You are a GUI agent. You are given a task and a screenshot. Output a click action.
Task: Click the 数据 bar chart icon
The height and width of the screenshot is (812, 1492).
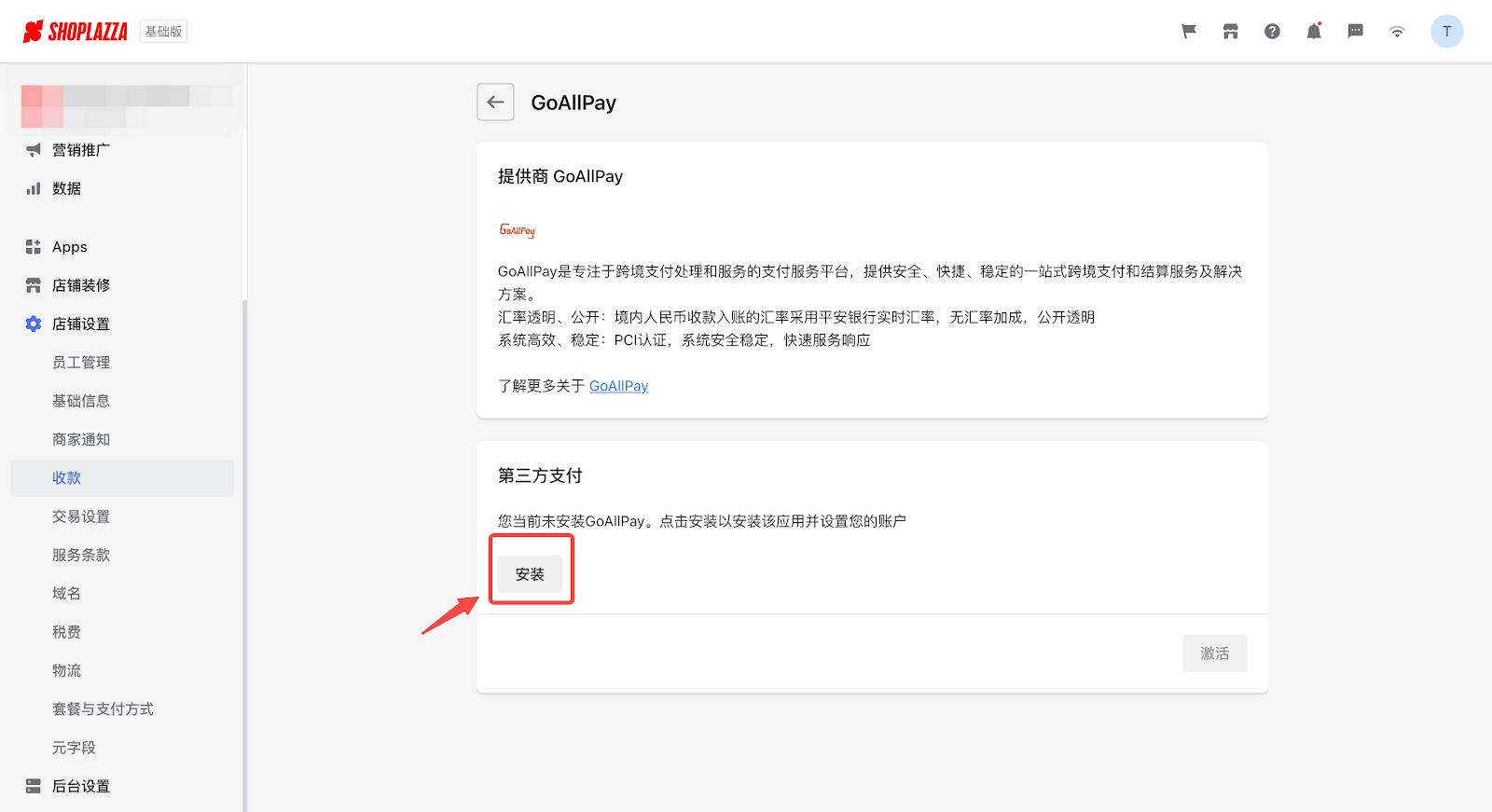pos(34,188)
